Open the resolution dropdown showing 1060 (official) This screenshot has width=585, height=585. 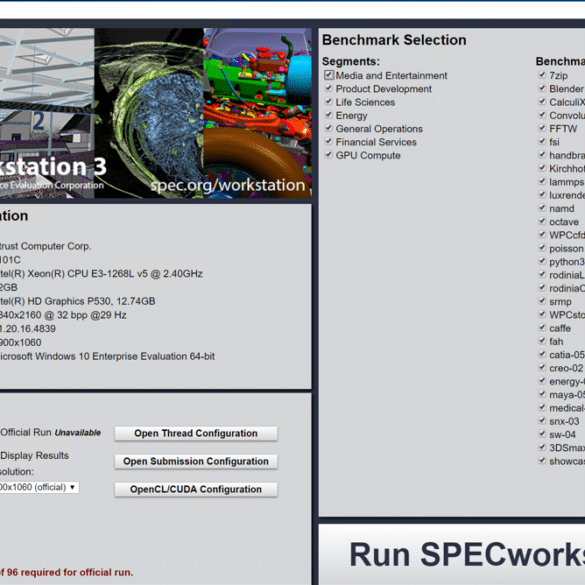[x=39, y=487]
